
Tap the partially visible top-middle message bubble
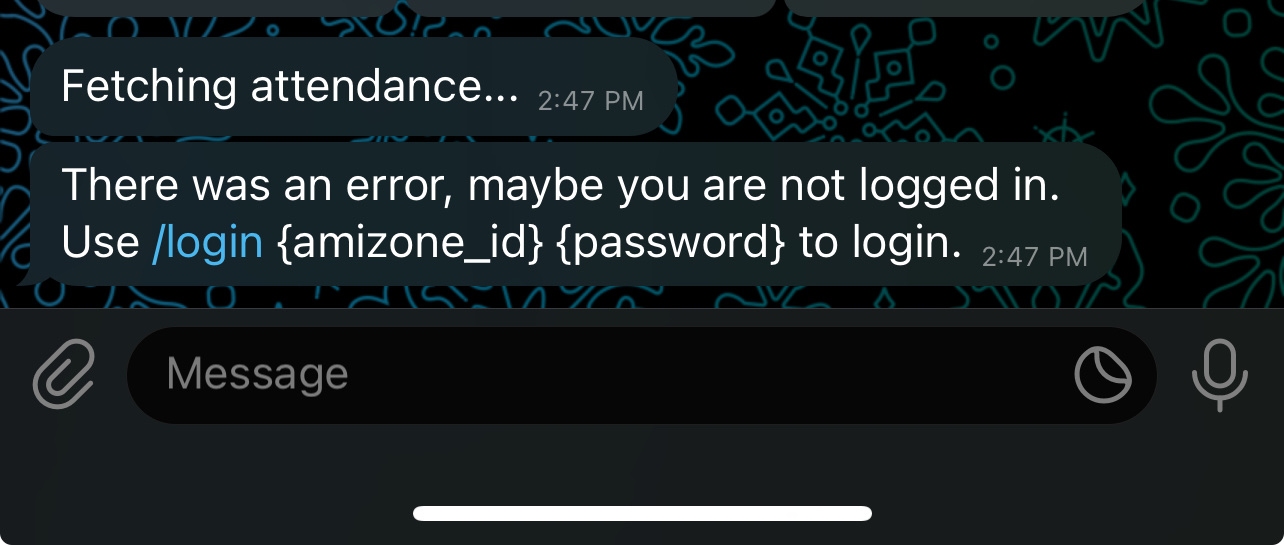point(590,7)
